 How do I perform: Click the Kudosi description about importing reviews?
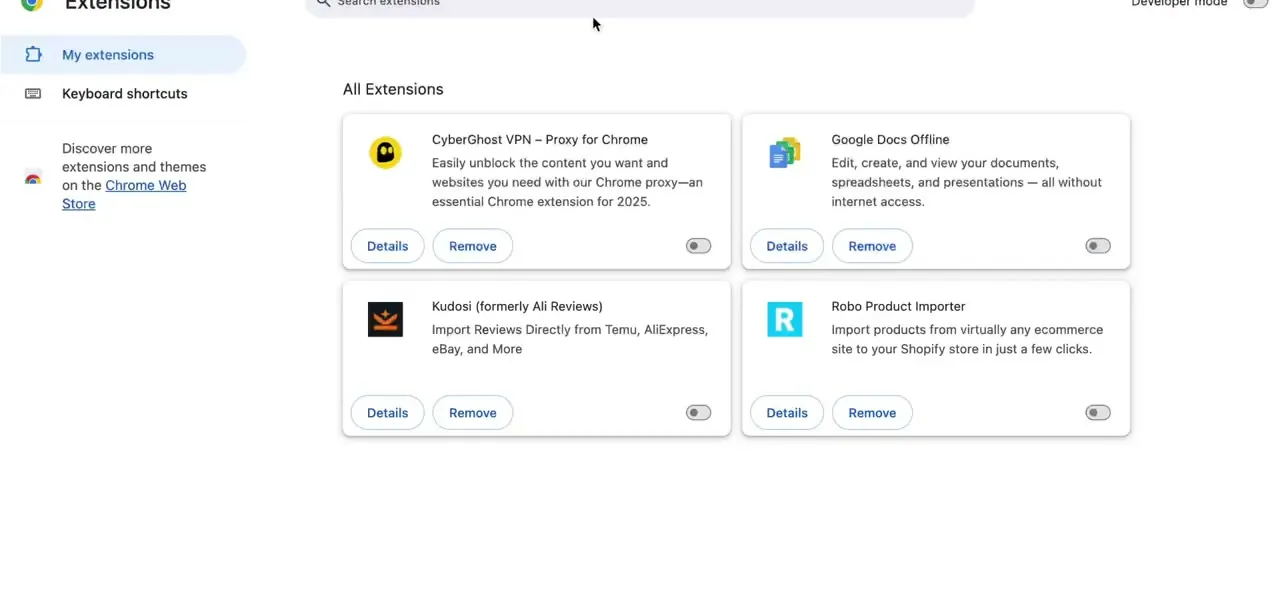tap(570, 339)
